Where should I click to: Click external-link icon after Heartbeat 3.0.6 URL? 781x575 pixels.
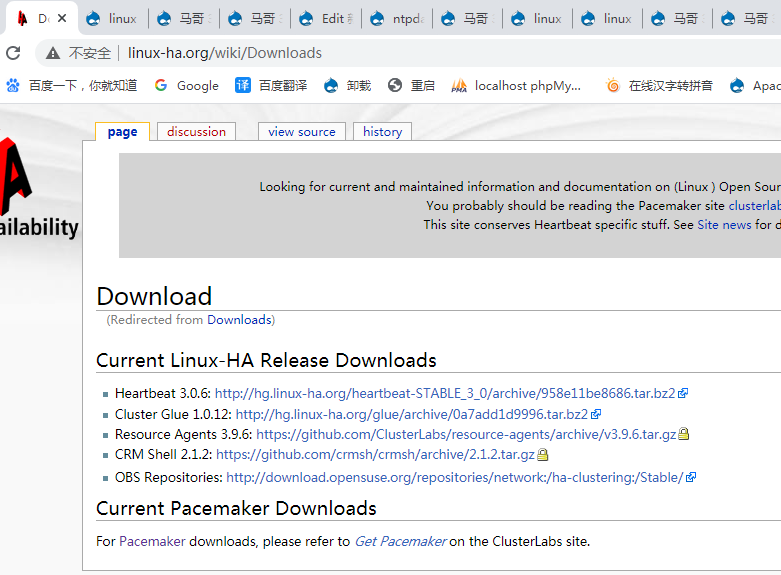[x=683, y=394]
